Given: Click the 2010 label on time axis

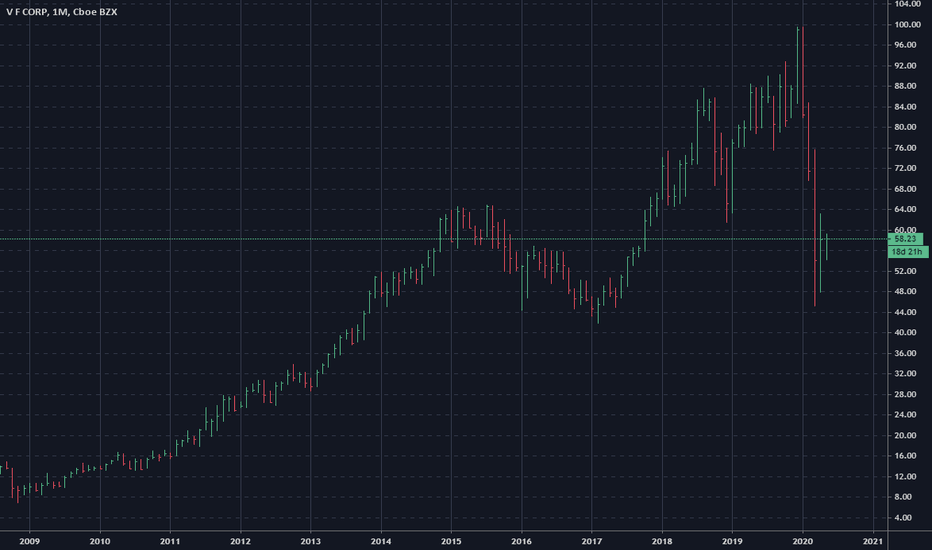Looking at the screenshot, I should click(x=100, y=541).
